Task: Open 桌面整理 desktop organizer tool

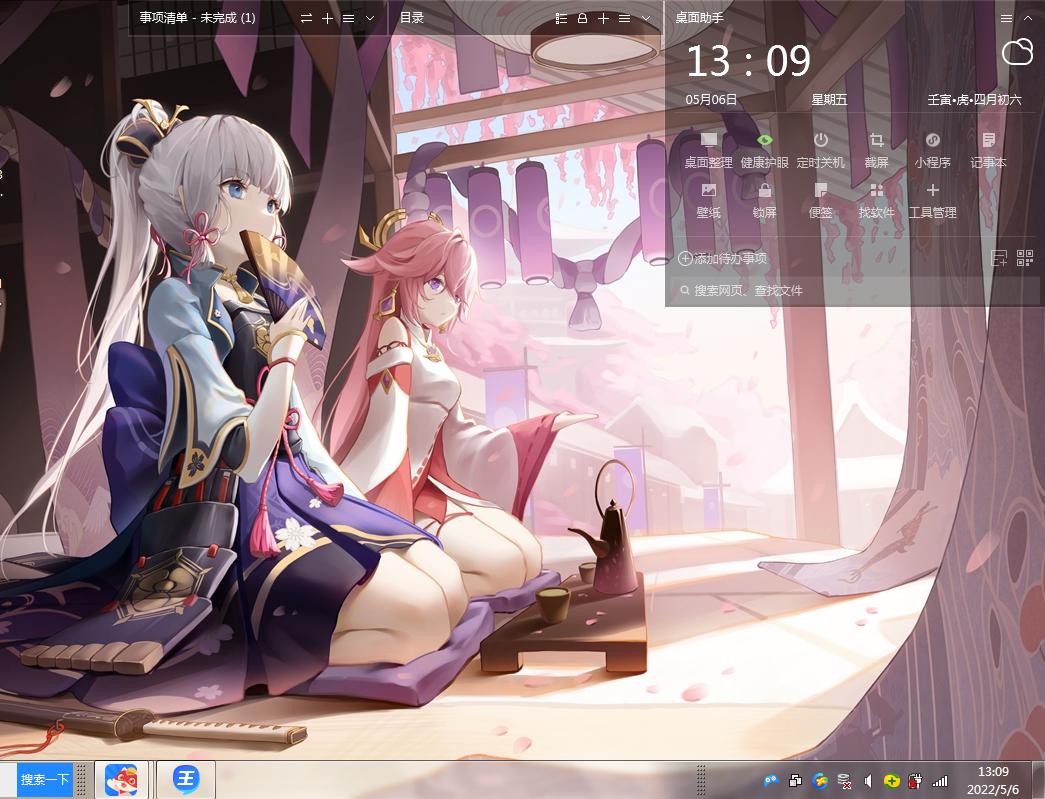Action: coord(708,151)
